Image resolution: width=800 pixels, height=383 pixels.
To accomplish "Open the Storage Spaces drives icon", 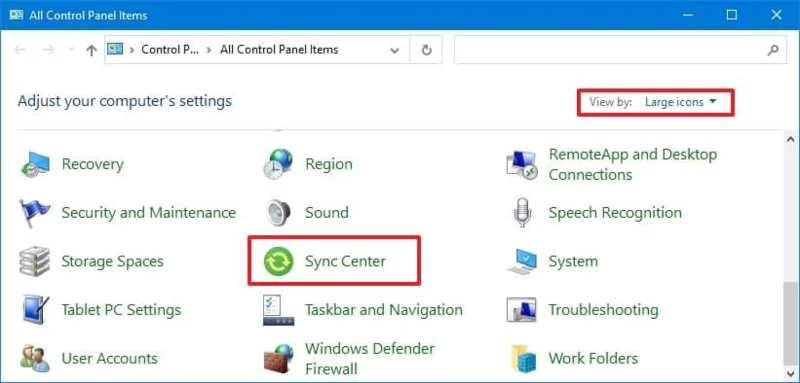I will click(35, 261).
